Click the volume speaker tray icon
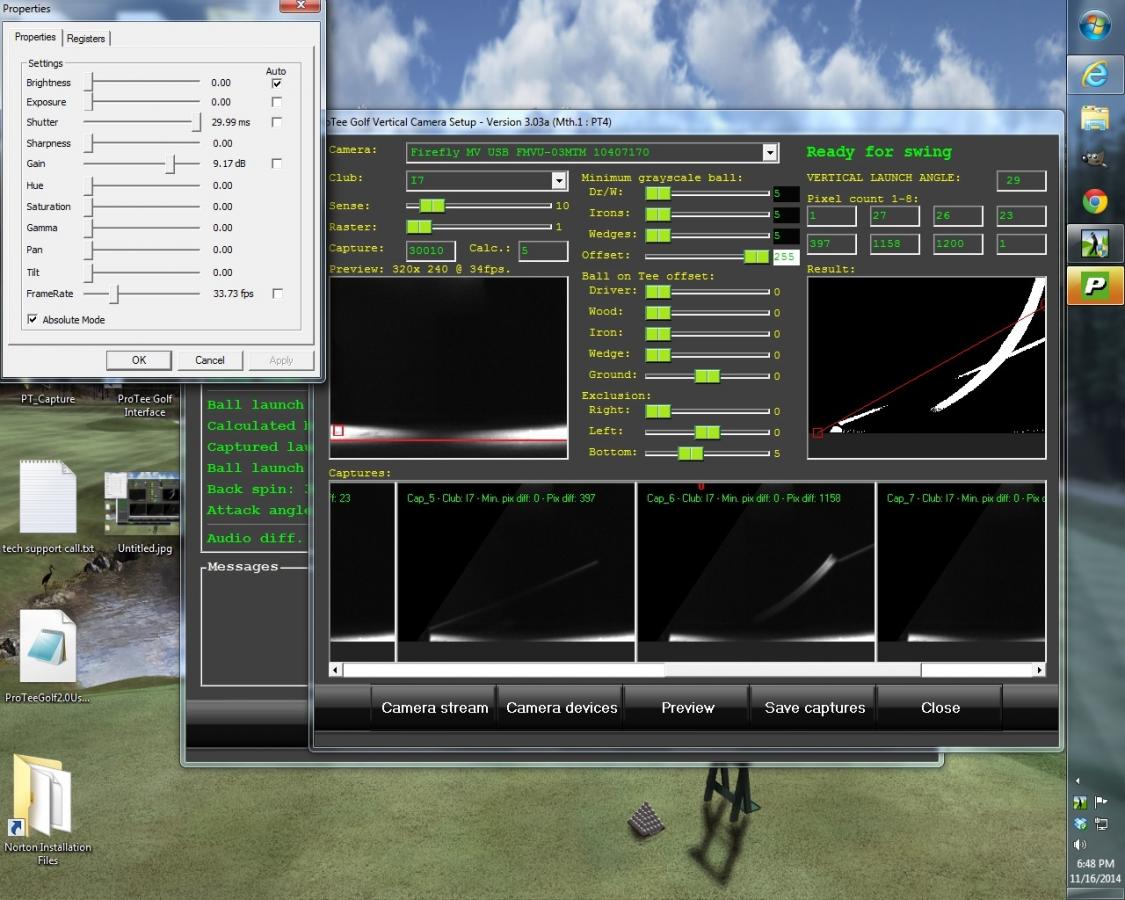This screenshot has height=900, width=1125. tap(1080, 845)
